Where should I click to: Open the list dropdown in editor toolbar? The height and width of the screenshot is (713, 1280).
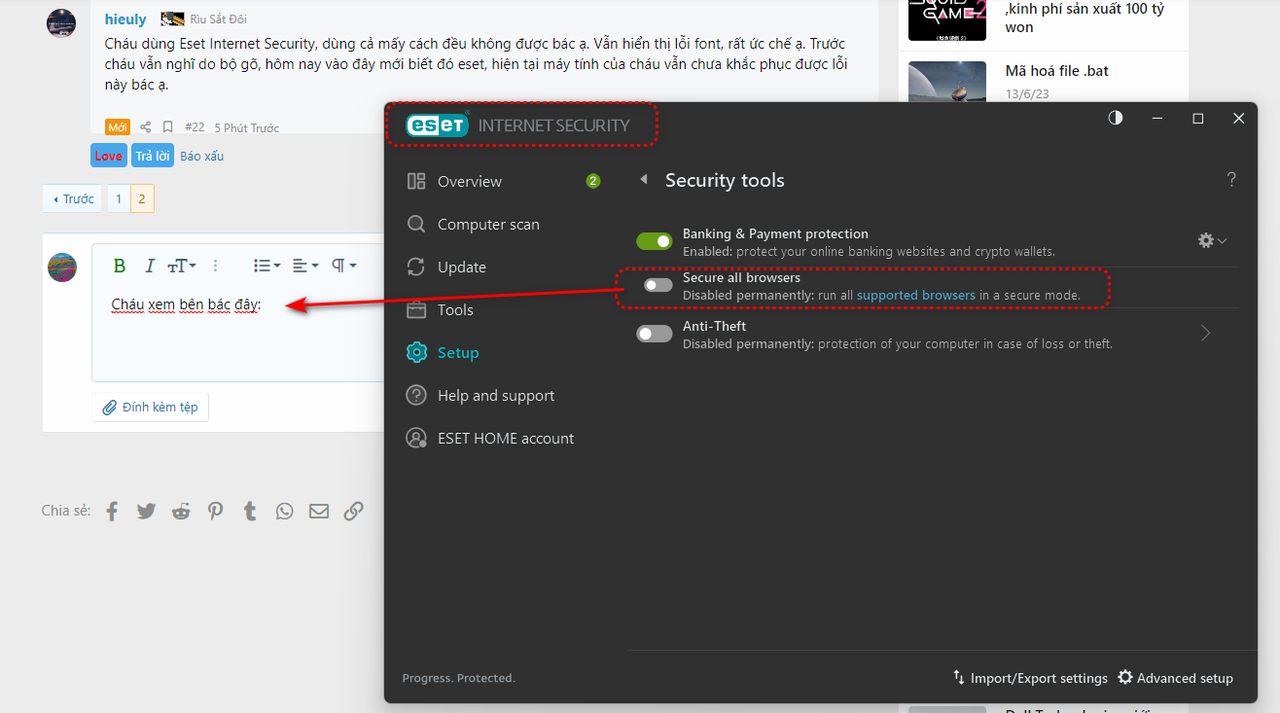[x=267, y=265]
